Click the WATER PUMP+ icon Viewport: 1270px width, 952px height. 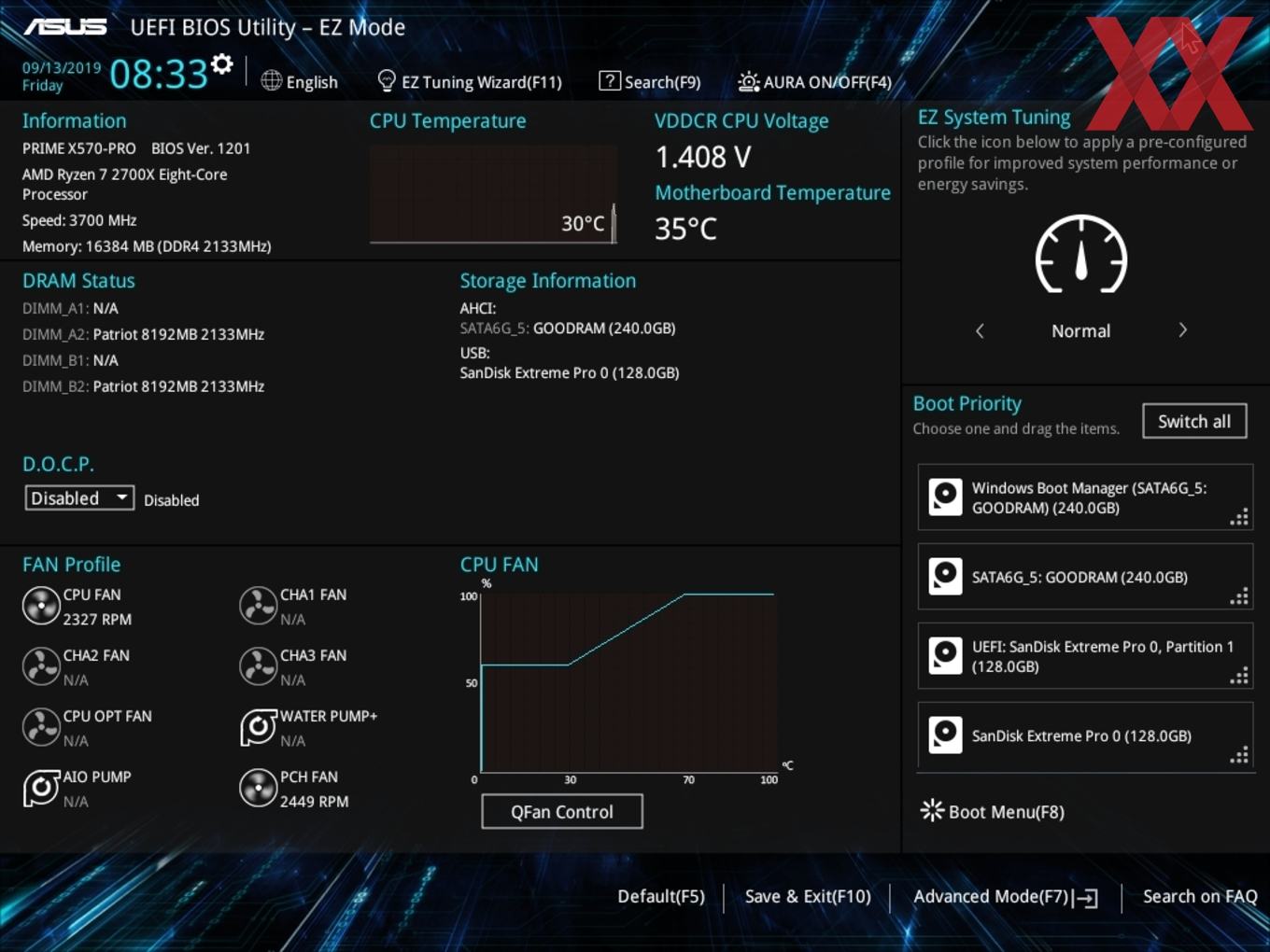258,727
